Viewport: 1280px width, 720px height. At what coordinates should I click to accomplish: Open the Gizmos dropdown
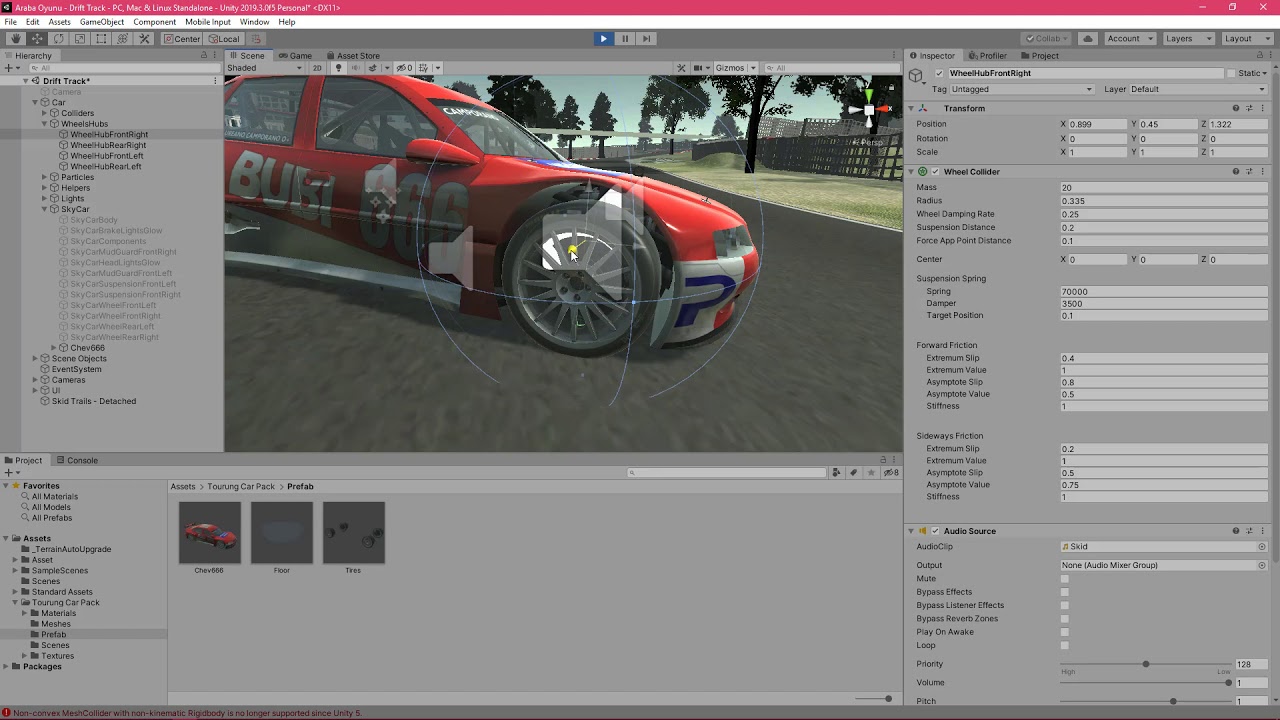click(x=734, y=68)
